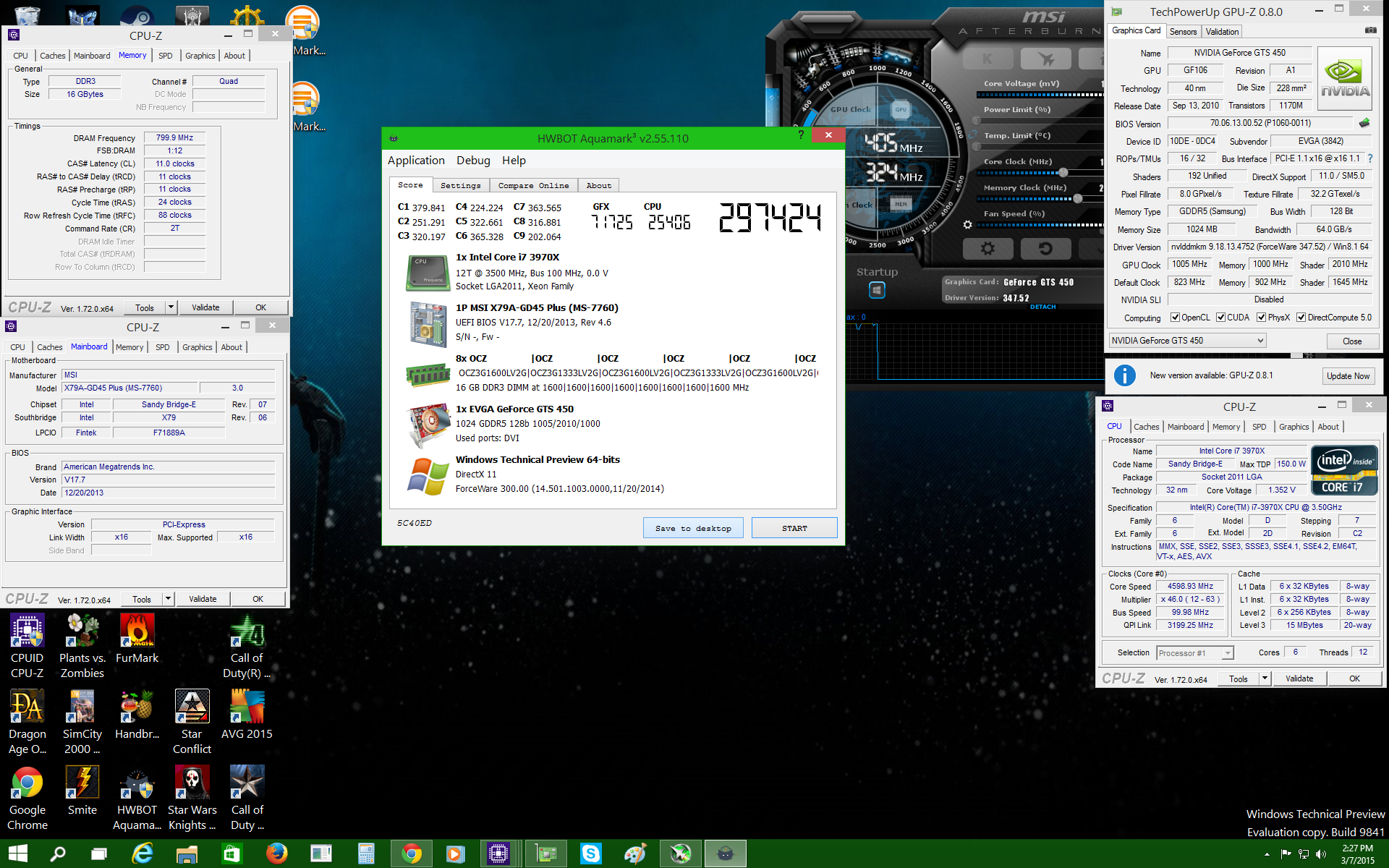Click the GPU-Z Update Now button

coord(1348,376)
